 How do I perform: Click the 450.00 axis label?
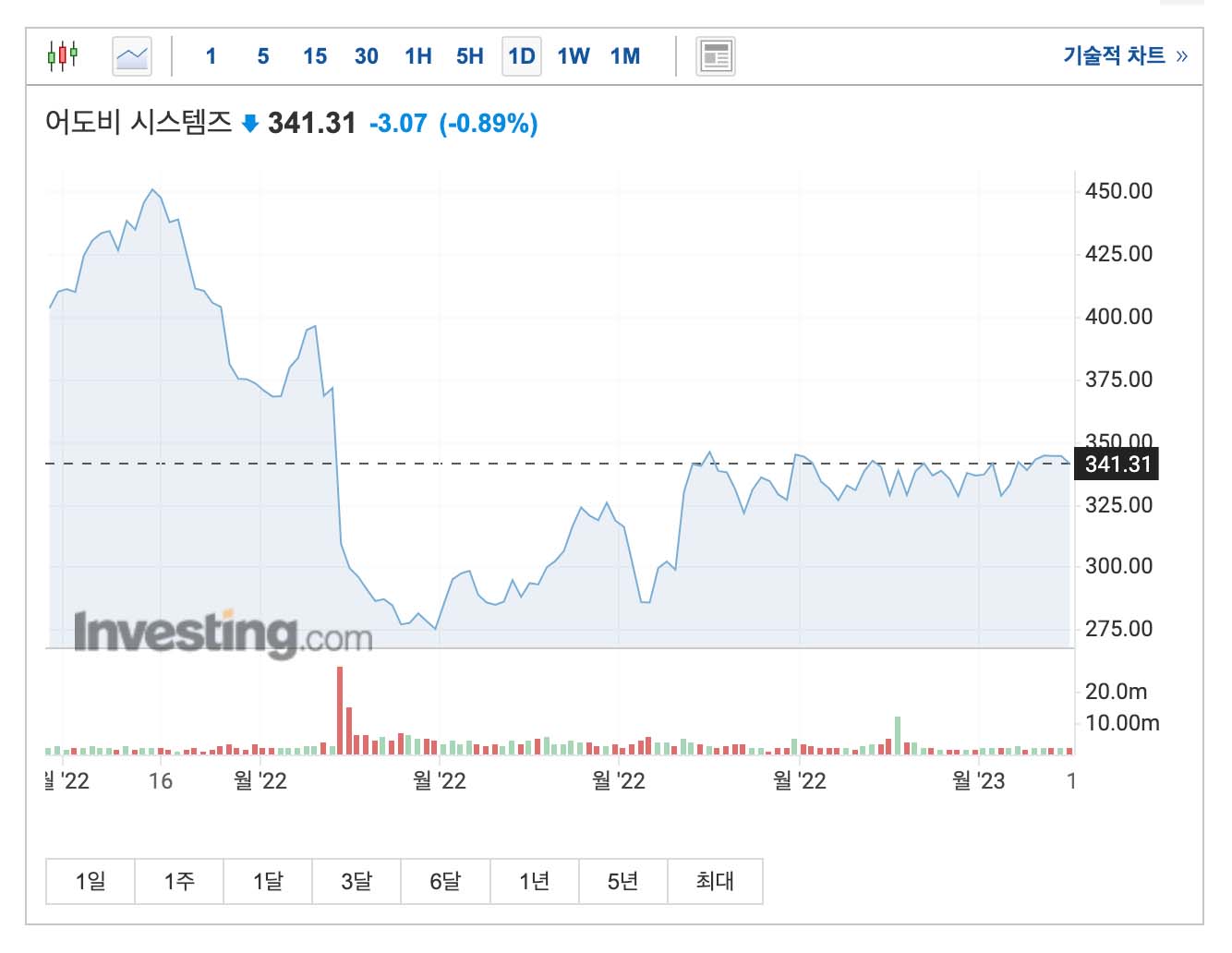click(1118, 191)
